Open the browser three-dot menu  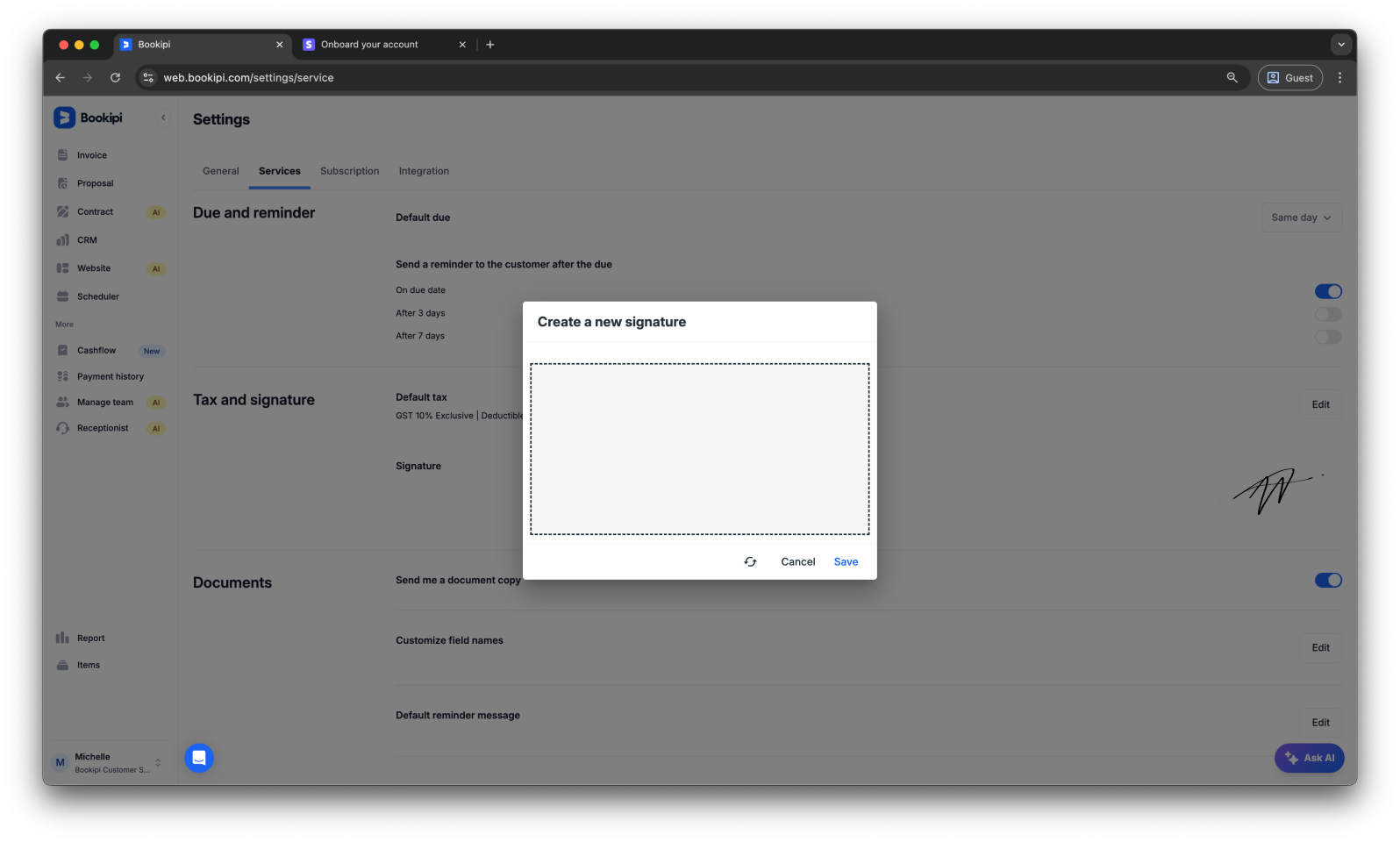coord(1339,77)
